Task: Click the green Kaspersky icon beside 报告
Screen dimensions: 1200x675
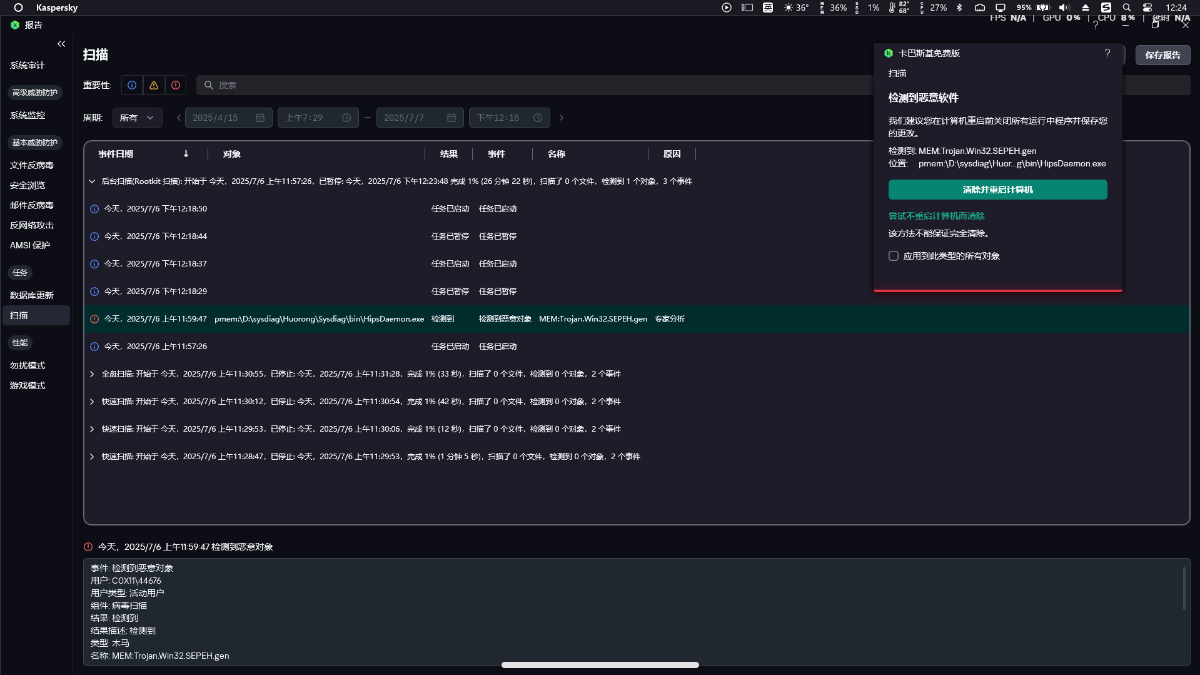Action: point(15,24)
